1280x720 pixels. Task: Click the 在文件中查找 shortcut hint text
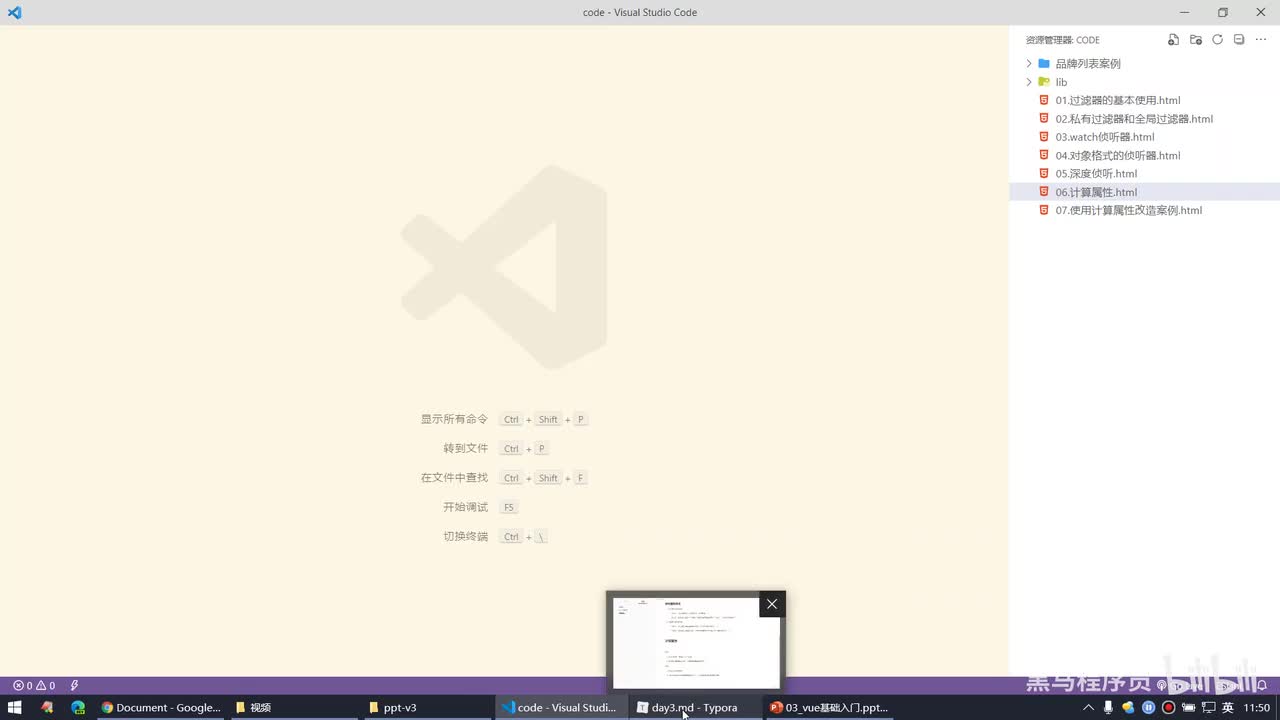coord(455,477)
